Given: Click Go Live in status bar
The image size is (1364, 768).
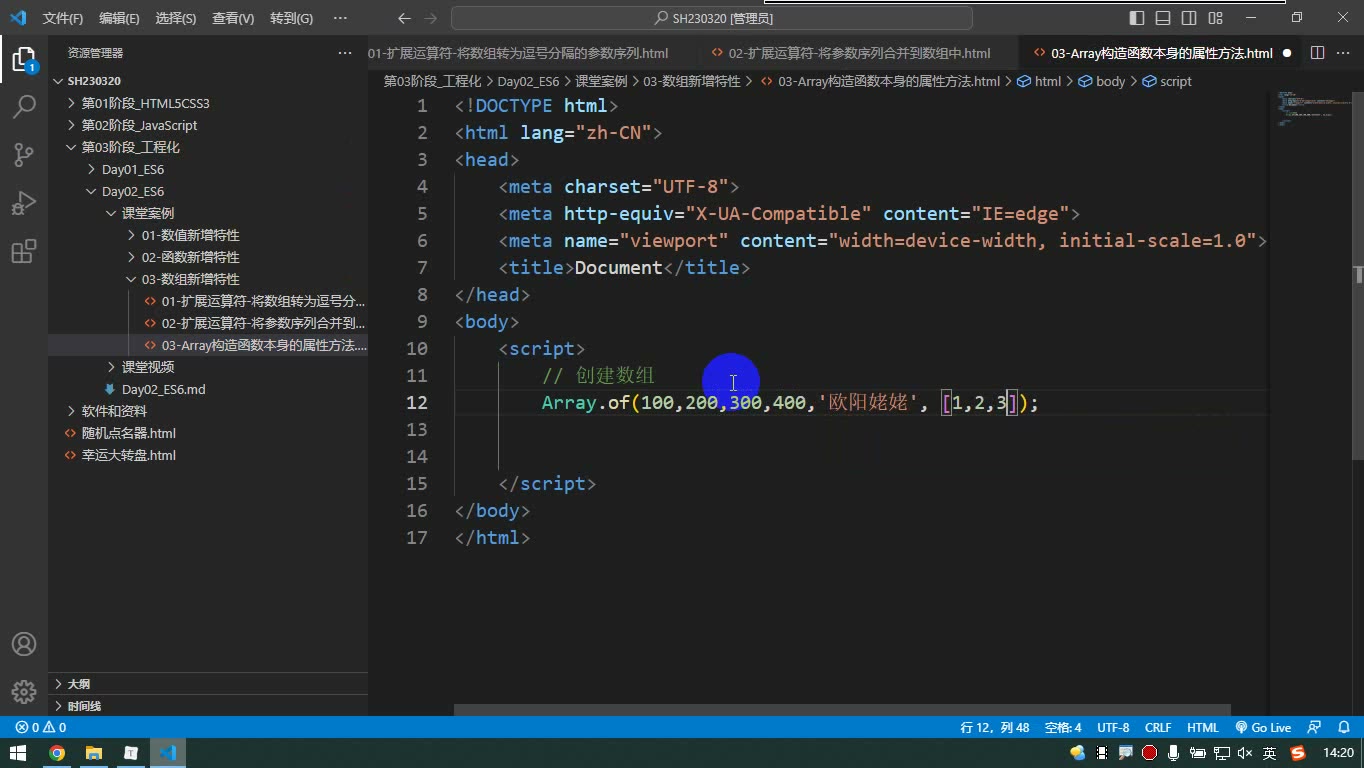Looking at the screenshot, I should tap(1263, 728).
